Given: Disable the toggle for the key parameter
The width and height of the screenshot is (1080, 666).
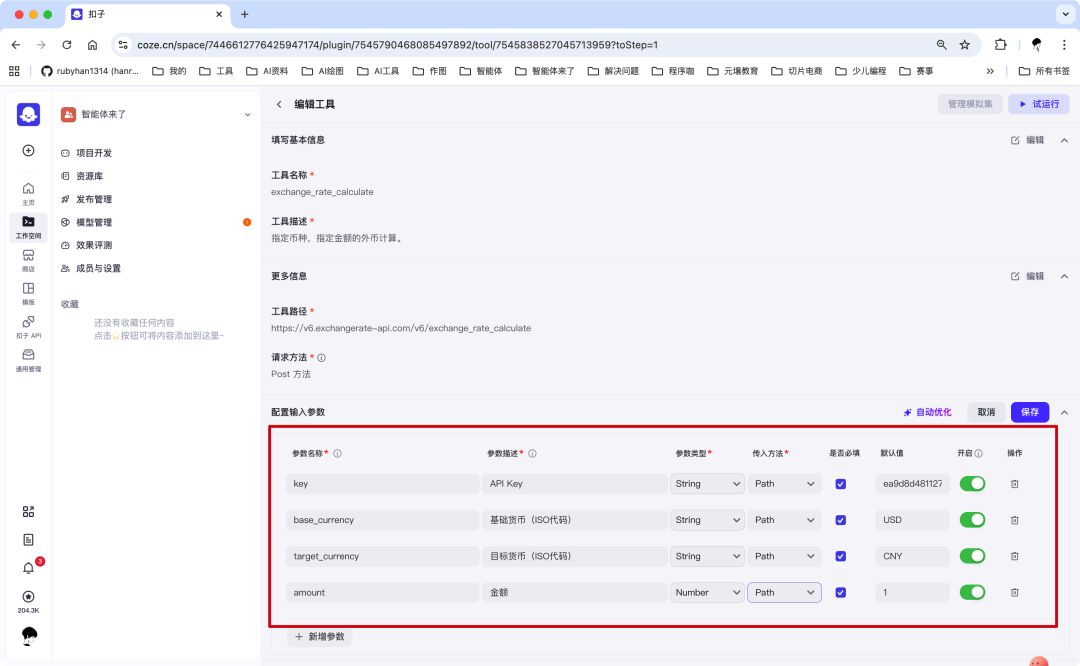Looking at the screenshot, I should point(972,483).
